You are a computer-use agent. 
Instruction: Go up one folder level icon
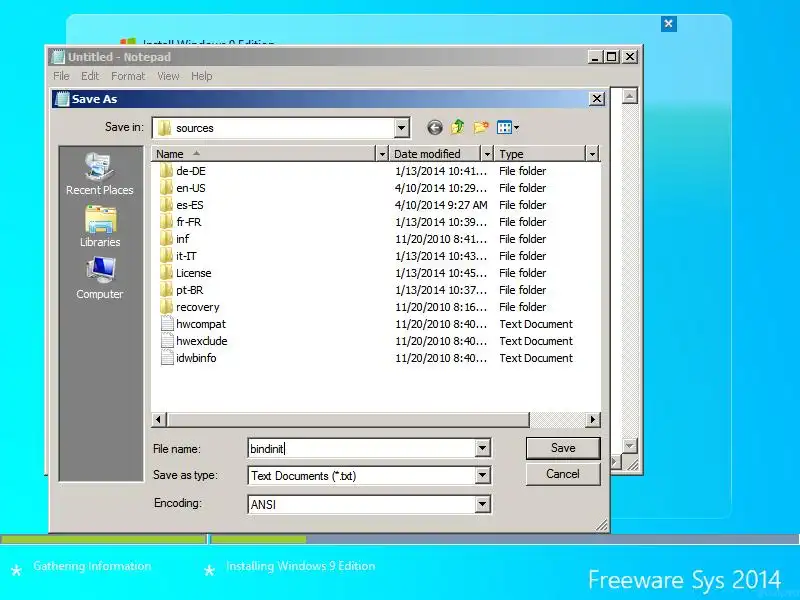click(458, 127)
